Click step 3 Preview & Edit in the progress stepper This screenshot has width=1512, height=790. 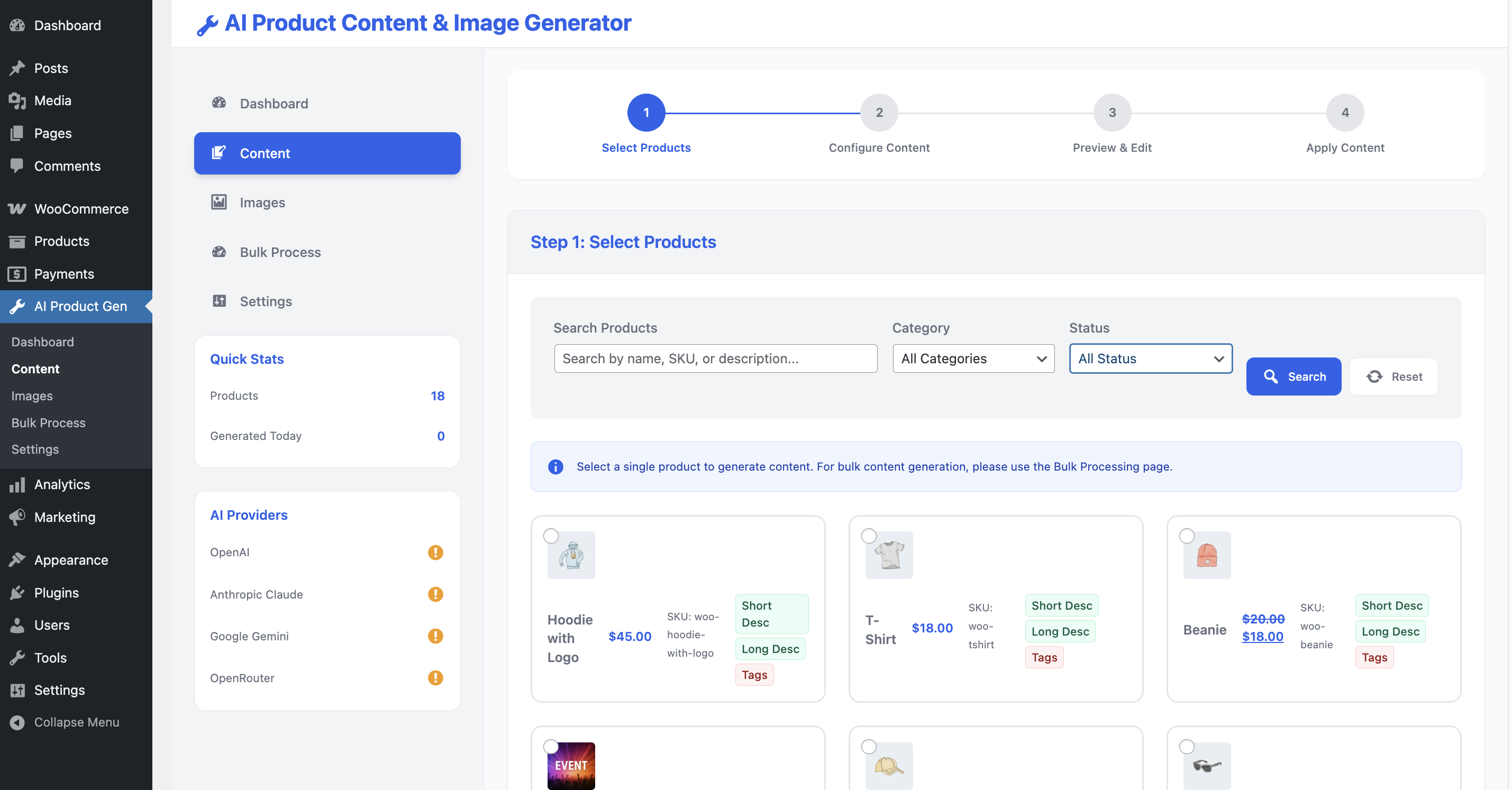(1111, 112)
